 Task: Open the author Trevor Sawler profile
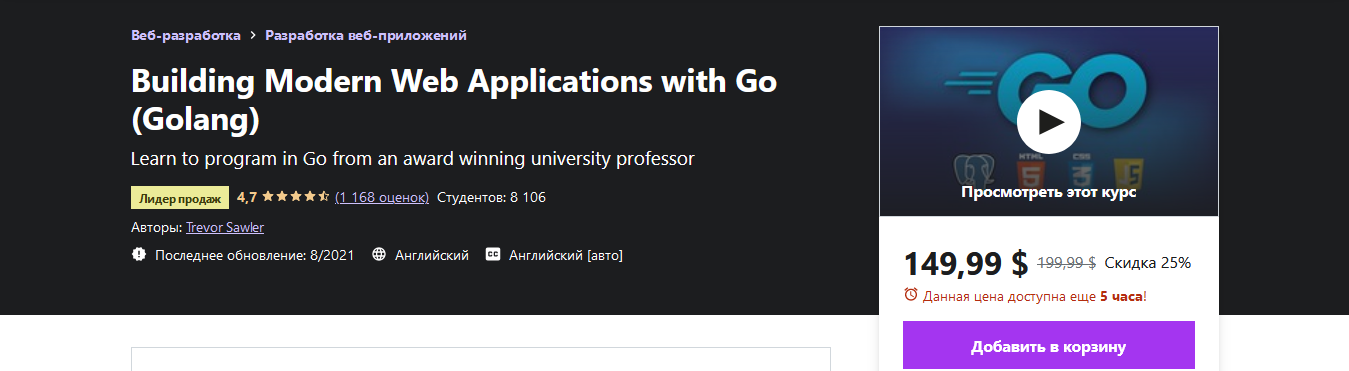pos(225,227)
